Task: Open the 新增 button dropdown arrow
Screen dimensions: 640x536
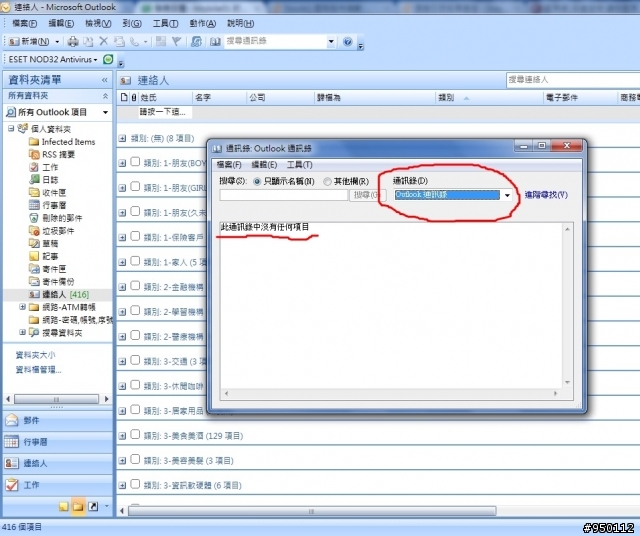Action: point(57,42)
